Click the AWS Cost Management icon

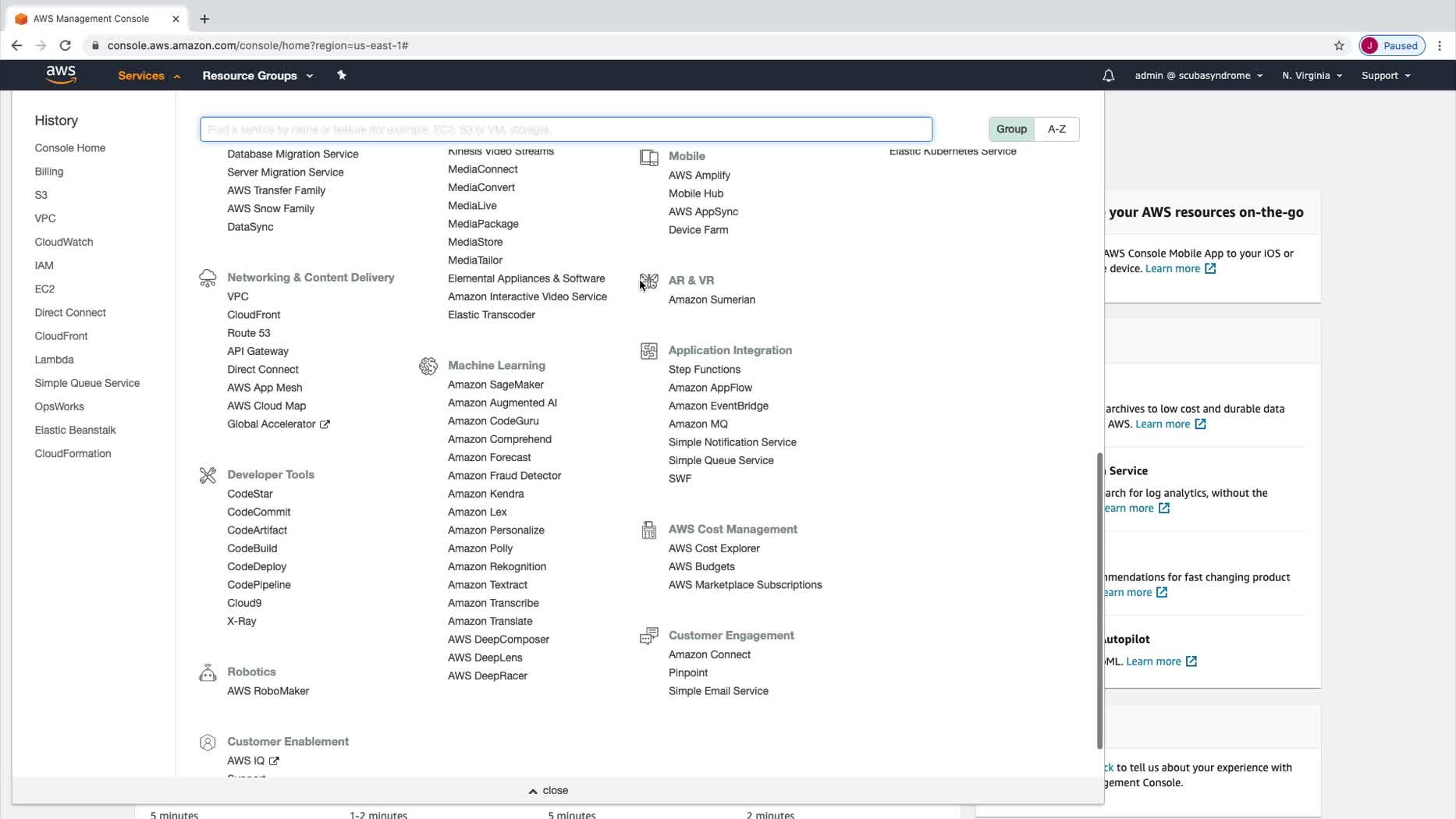(x=649, y=530)
